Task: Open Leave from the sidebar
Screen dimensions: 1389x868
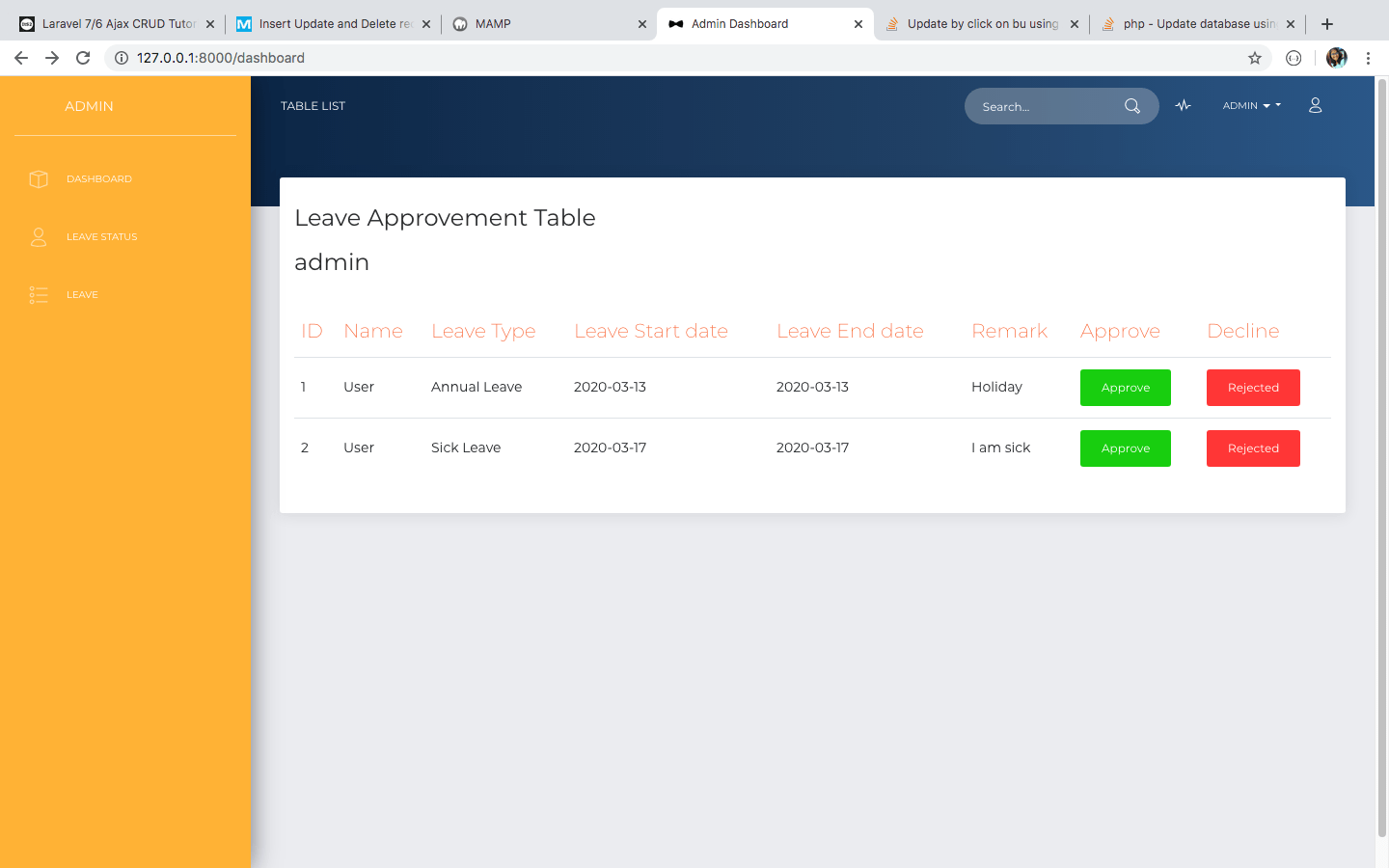Action: (82, 295)
